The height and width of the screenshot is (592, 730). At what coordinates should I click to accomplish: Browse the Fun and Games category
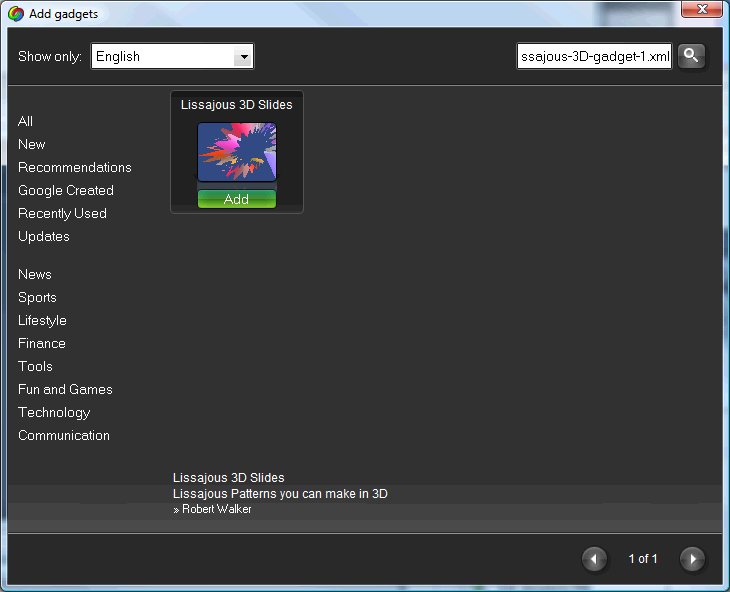click(x=65, y=390)
